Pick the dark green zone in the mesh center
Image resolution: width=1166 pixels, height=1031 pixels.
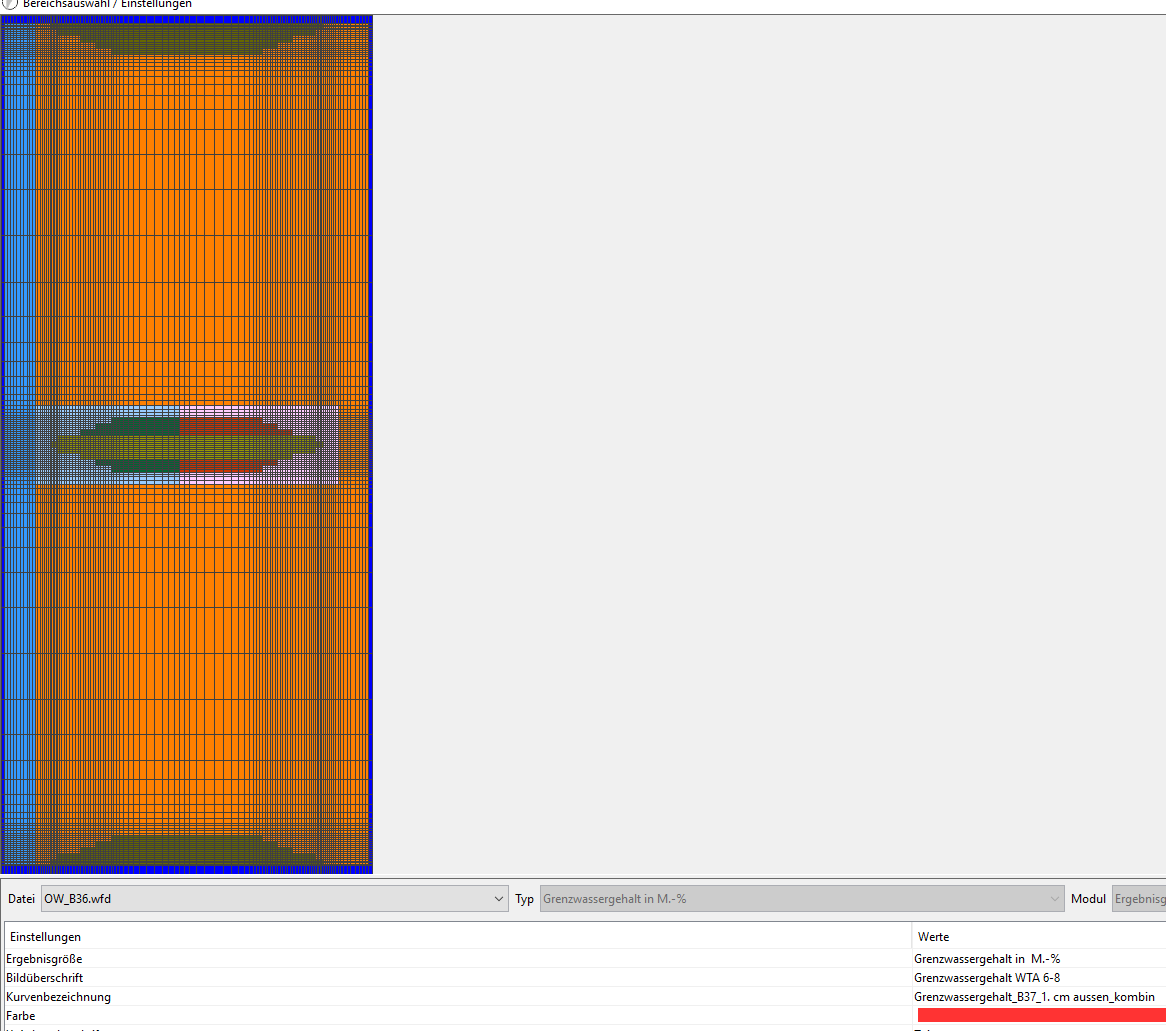[x=140, y=427]
